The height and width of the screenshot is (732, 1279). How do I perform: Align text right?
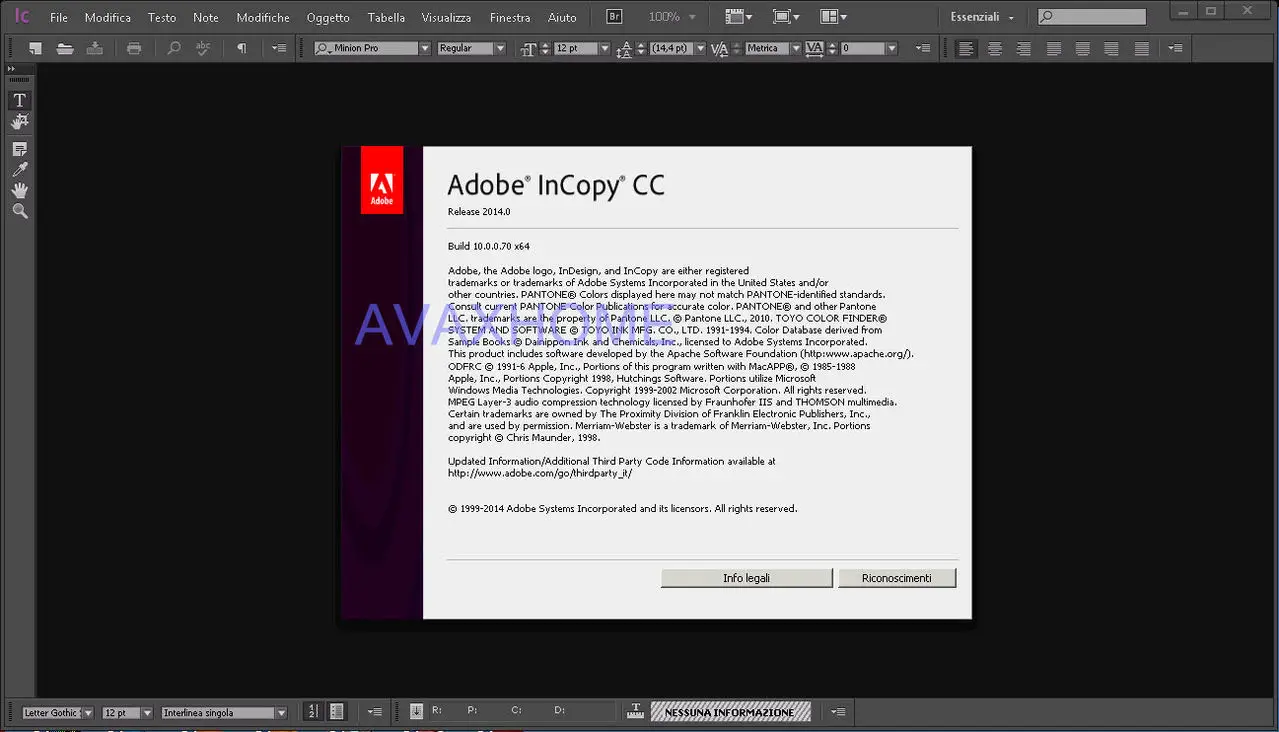tap(1023, 48)
